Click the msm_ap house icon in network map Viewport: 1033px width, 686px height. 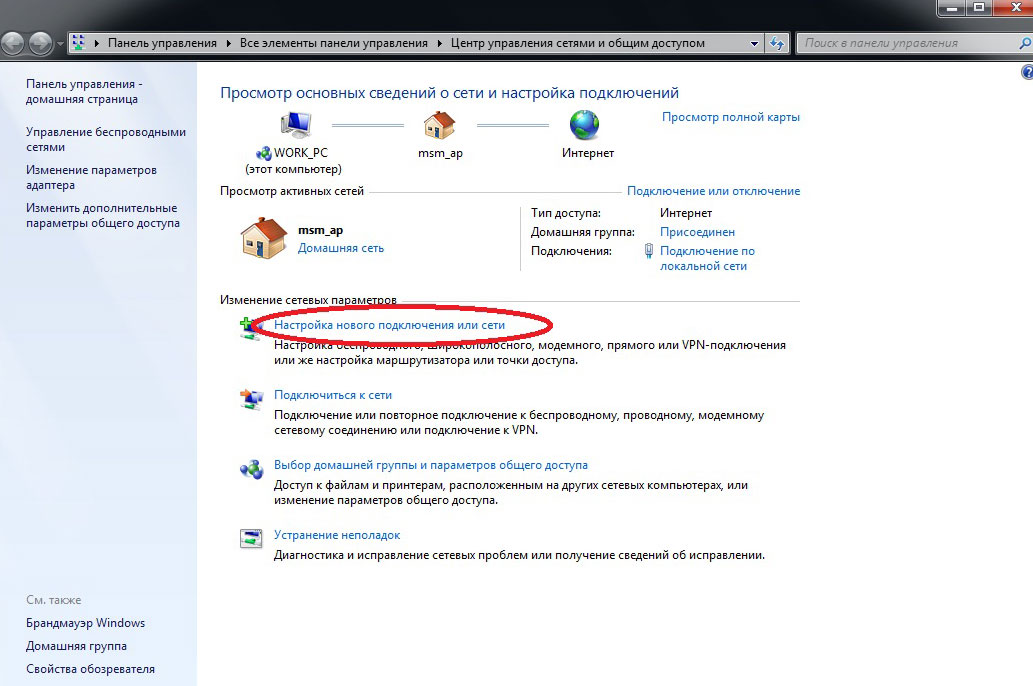click(439, 125)
